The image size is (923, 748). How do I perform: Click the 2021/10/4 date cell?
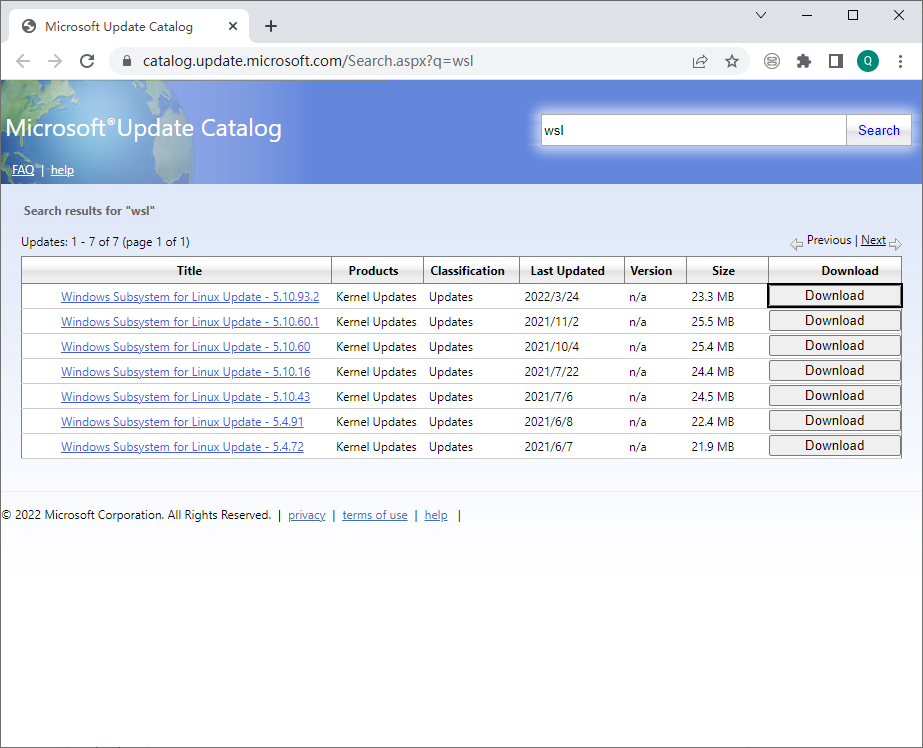click(x=552, y=347)
